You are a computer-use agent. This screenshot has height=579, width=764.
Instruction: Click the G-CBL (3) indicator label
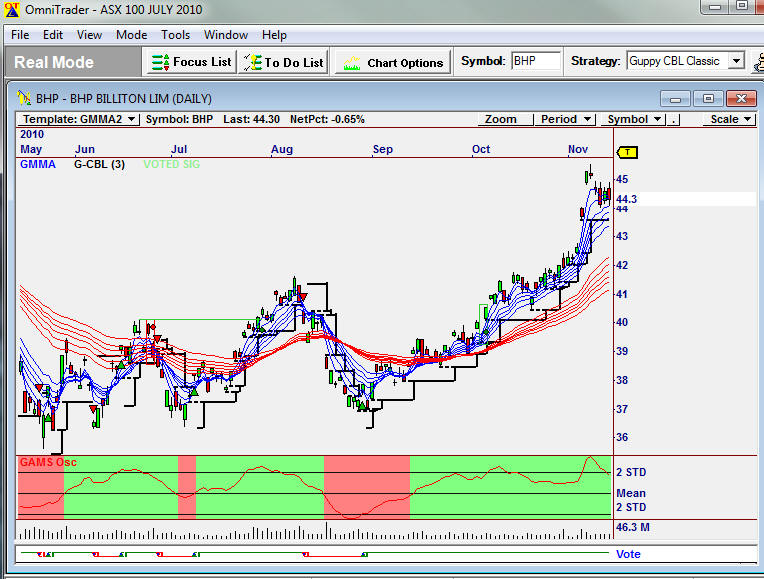tap(99, 164)
